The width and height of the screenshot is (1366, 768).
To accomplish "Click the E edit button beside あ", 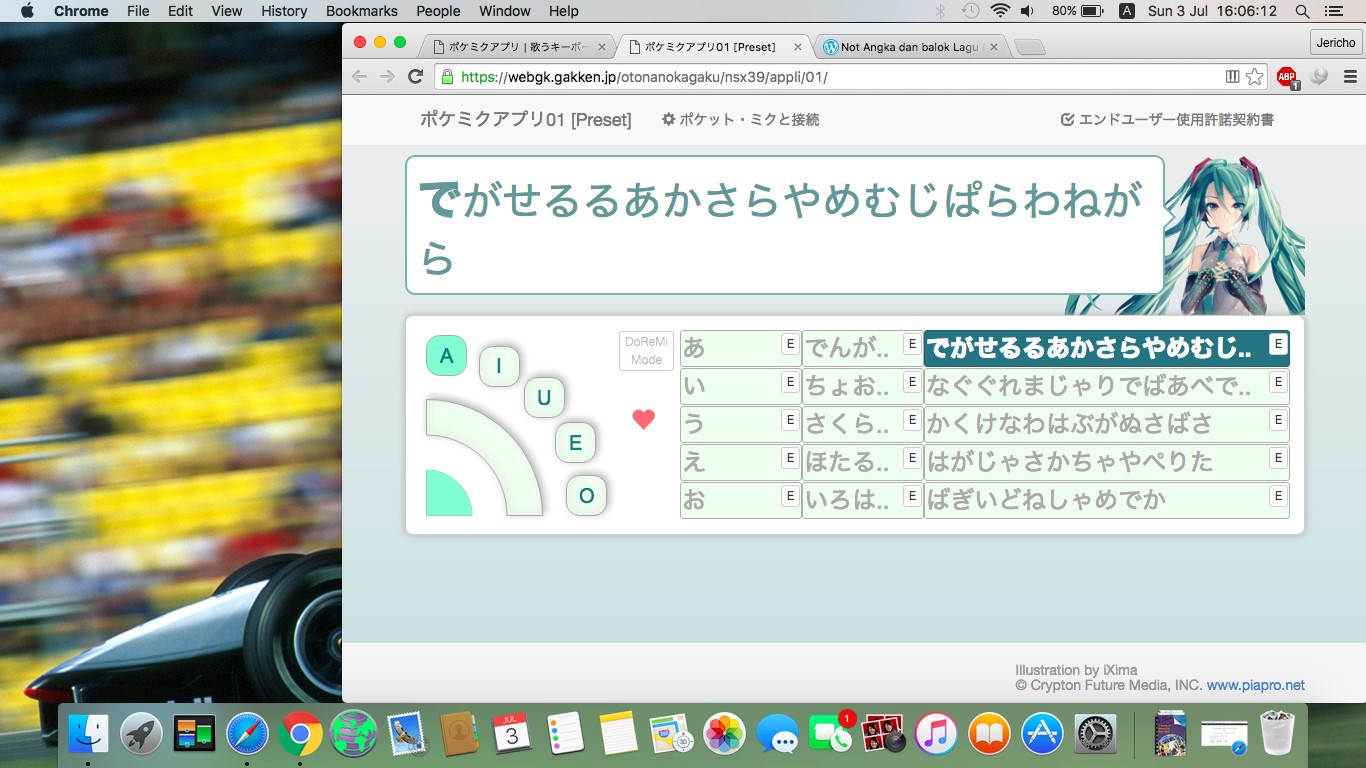I will click(x=790, y=345).
